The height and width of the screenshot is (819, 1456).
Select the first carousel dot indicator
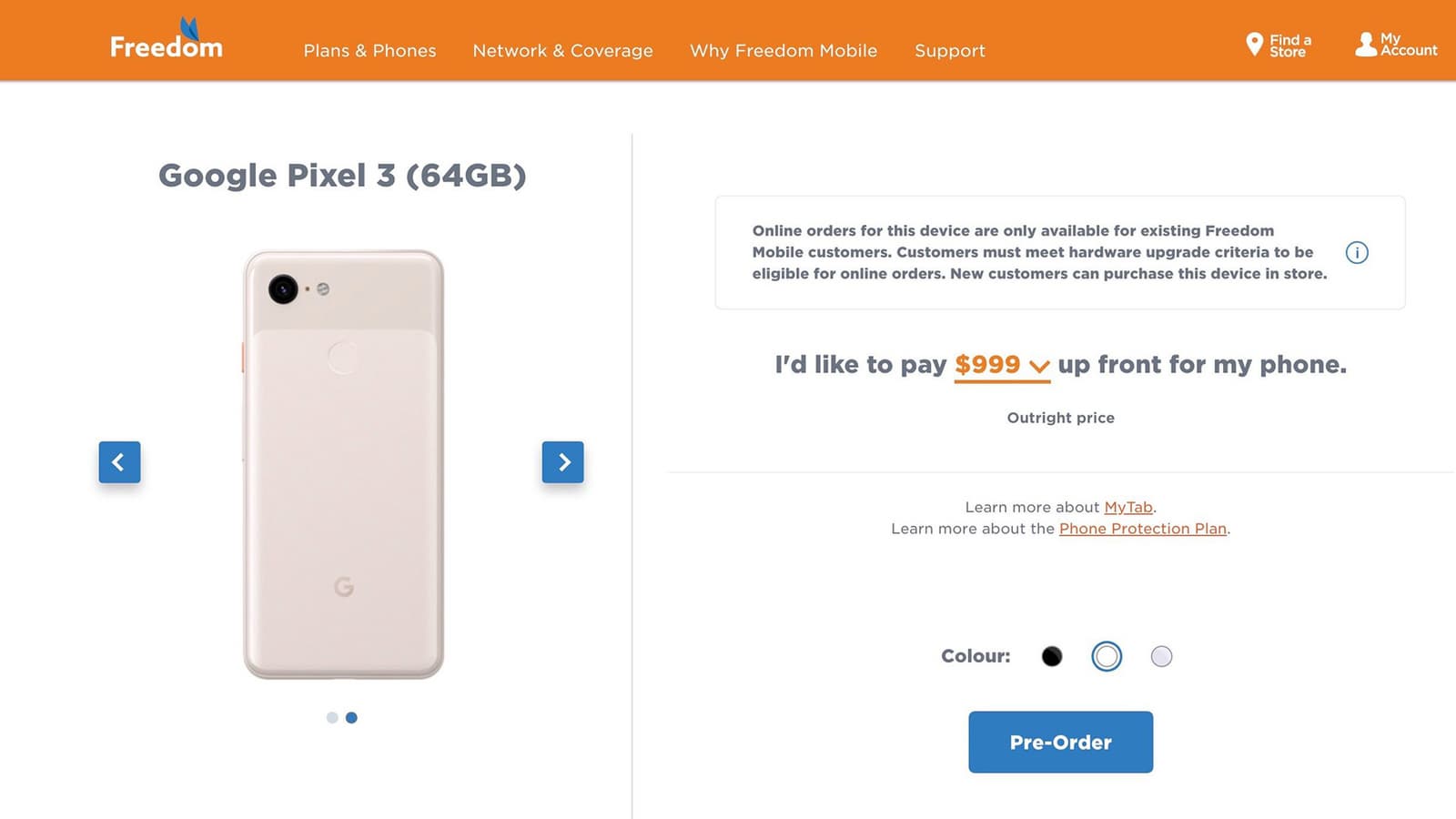pos(332,718)
